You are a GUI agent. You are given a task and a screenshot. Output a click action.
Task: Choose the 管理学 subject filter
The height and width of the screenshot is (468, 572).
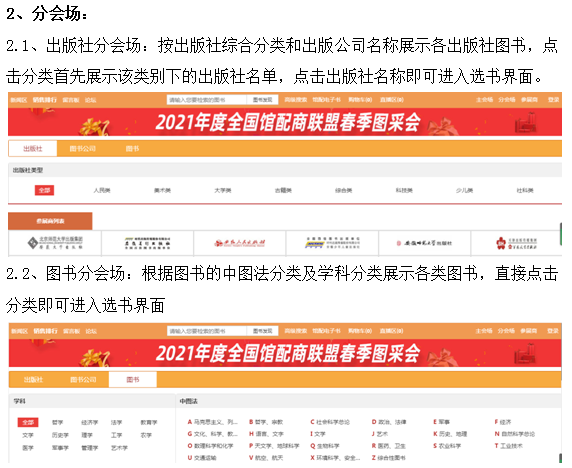point(90,448)
